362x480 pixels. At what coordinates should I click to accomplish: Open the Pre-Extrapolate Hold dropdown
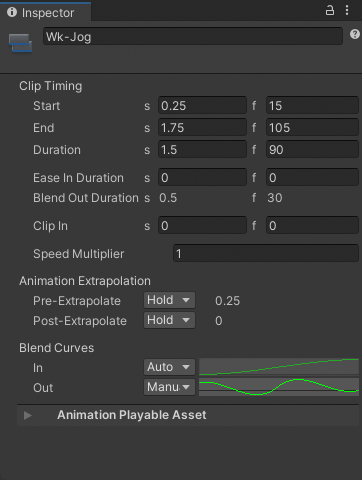(169, 300)
